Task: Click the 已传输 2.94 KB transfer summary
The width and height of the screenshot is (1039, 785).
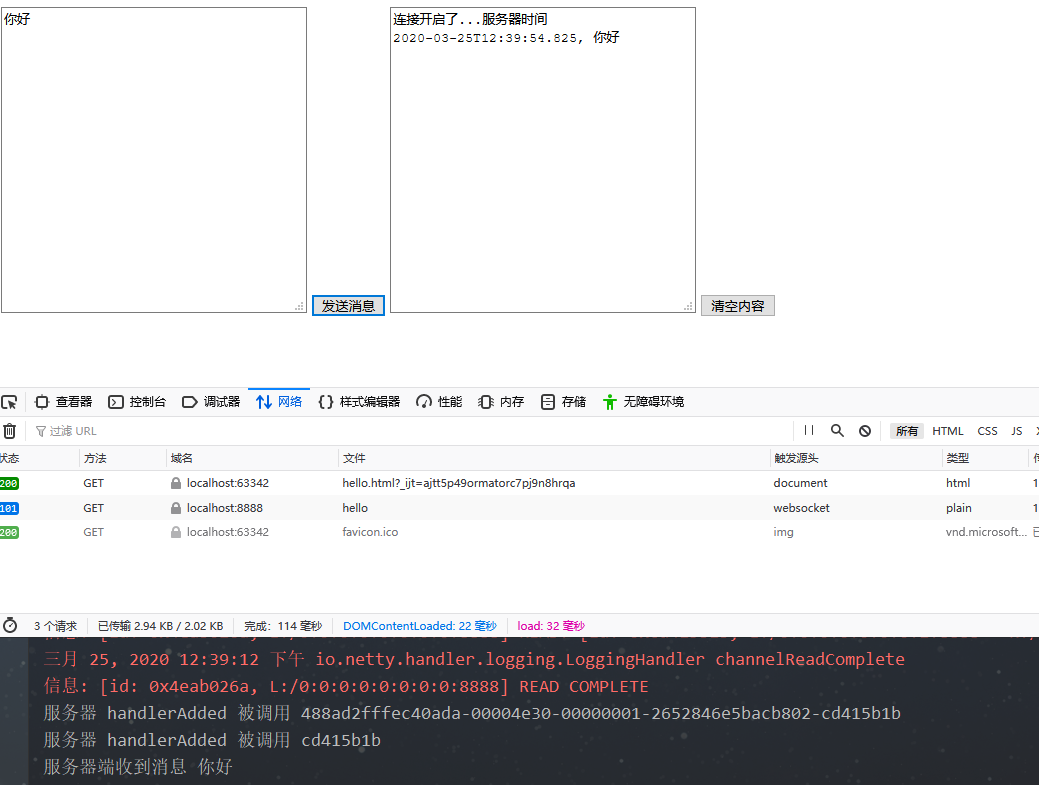Action: [160, 626]
